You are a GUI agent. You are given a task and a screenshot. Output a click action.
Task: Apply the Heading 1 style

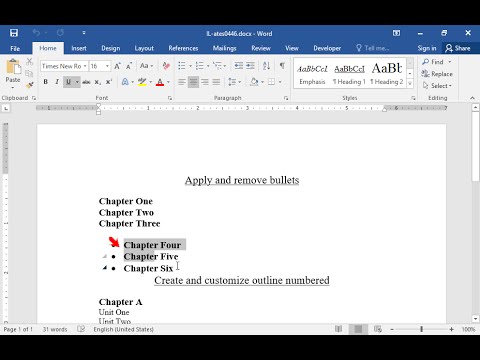tap(349, 74)
